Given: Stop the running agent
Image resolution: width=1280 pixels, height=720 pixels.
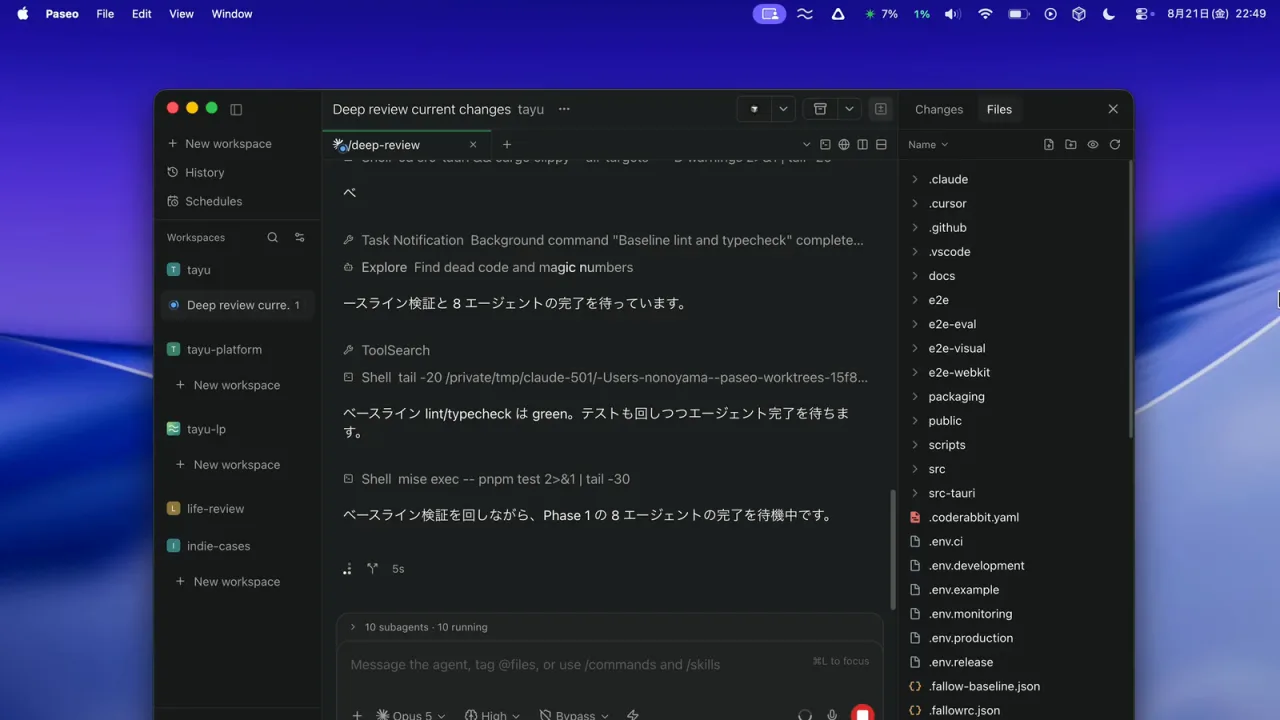Looking at the screenshot, I should [x=862, y=714].
